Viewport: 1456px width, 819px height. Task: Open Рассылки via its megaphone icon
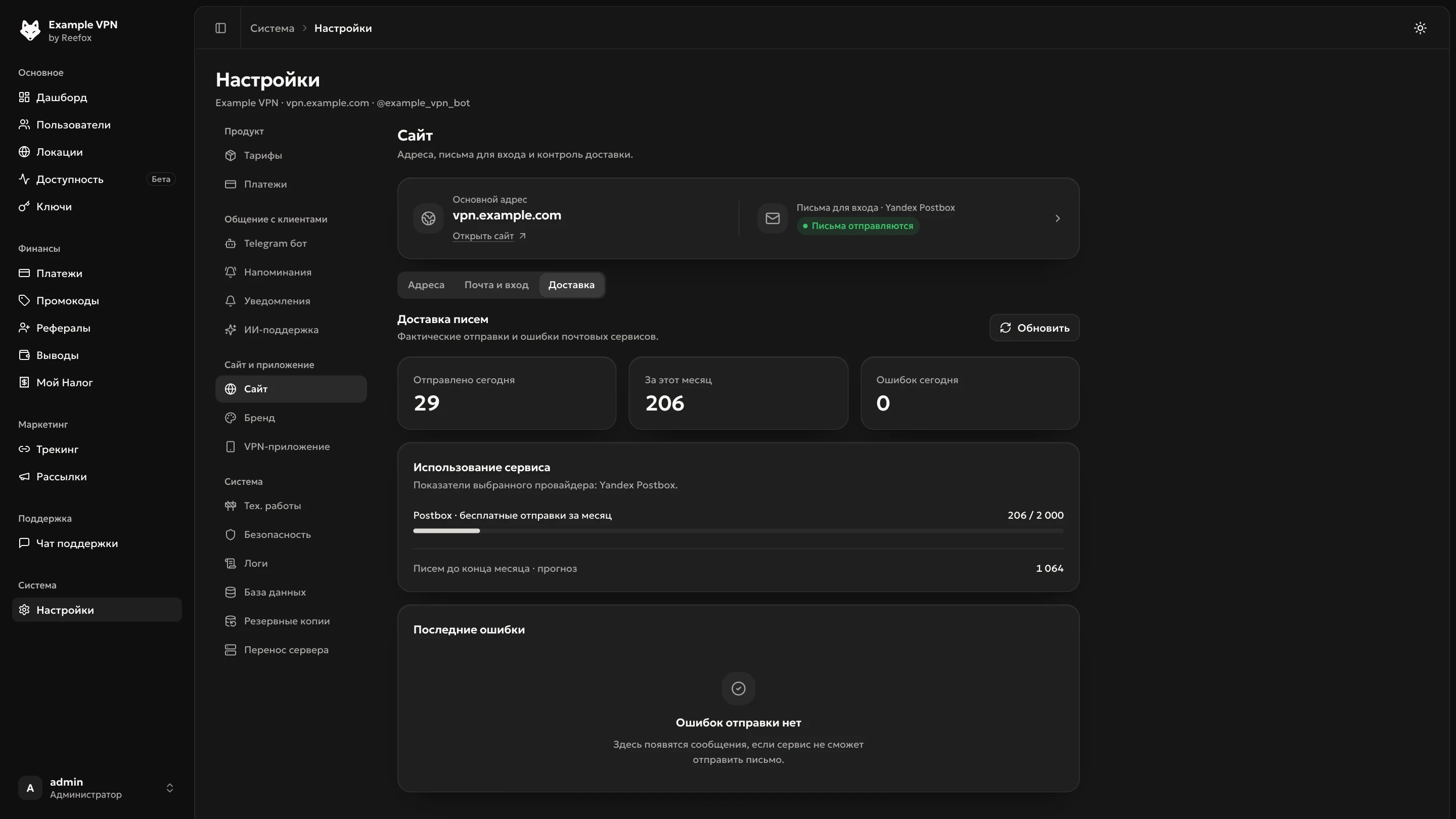click(24, 476)
